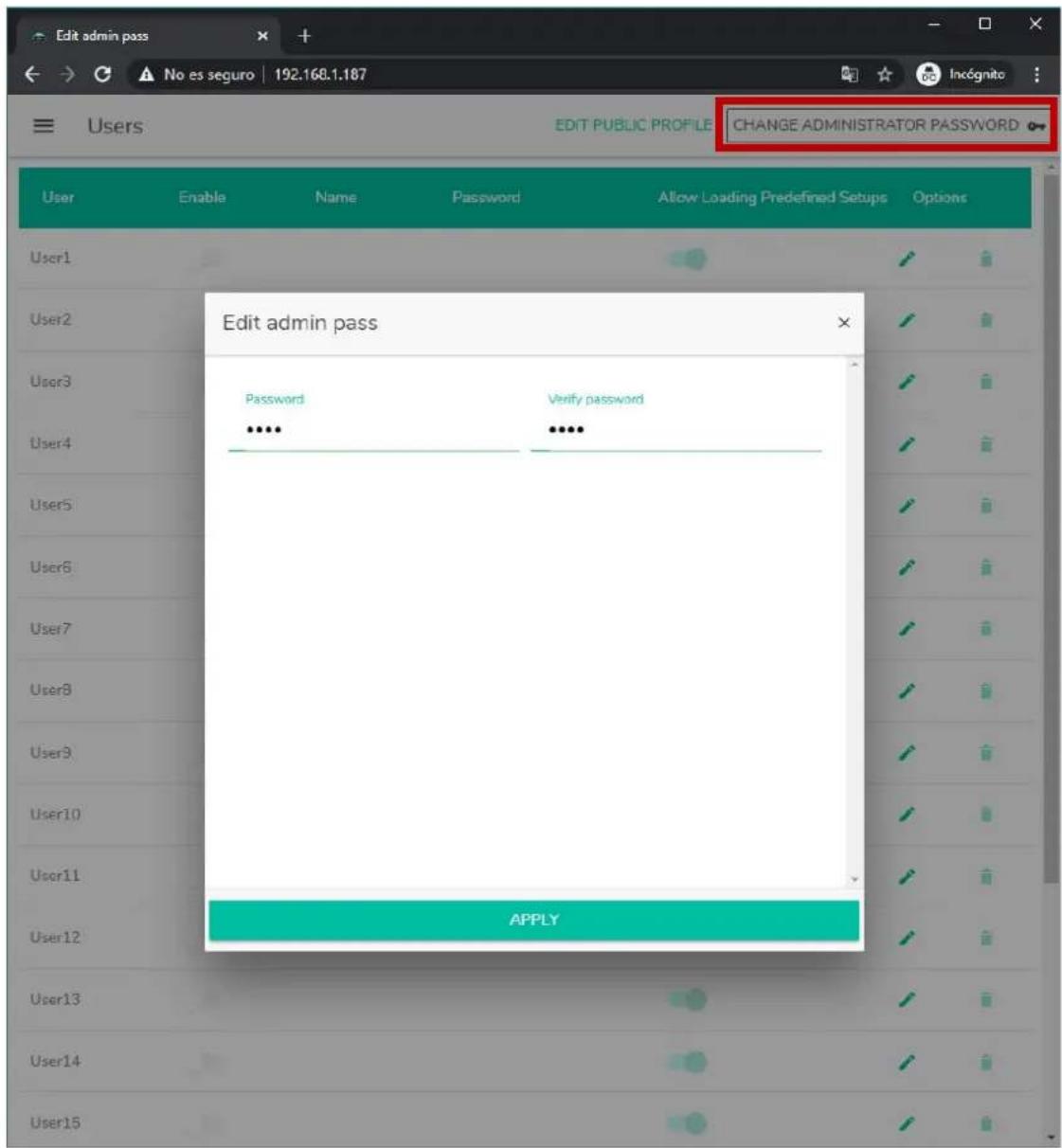Image resolution: width=1062 pixels, height=1148 pixels.
Task: Click CHANGE ADMINISTRATOR PASSWORD button
Action: [x=889, y=125]
